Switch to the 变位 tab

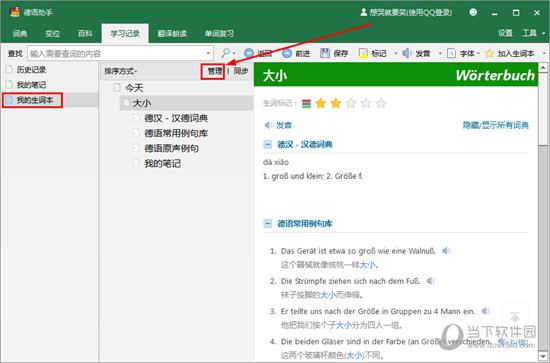53,34
